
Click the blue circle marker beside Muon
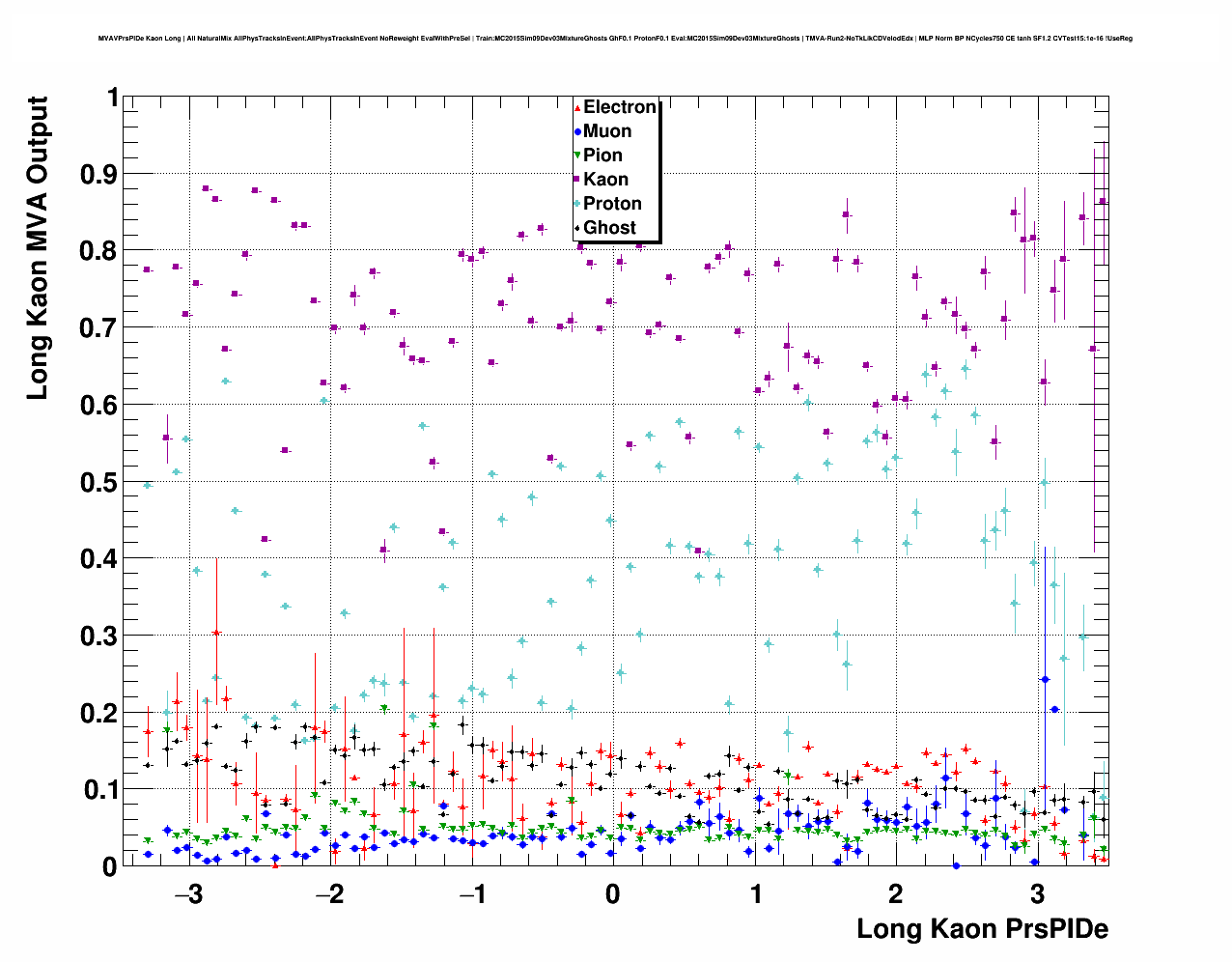[577, 131]
